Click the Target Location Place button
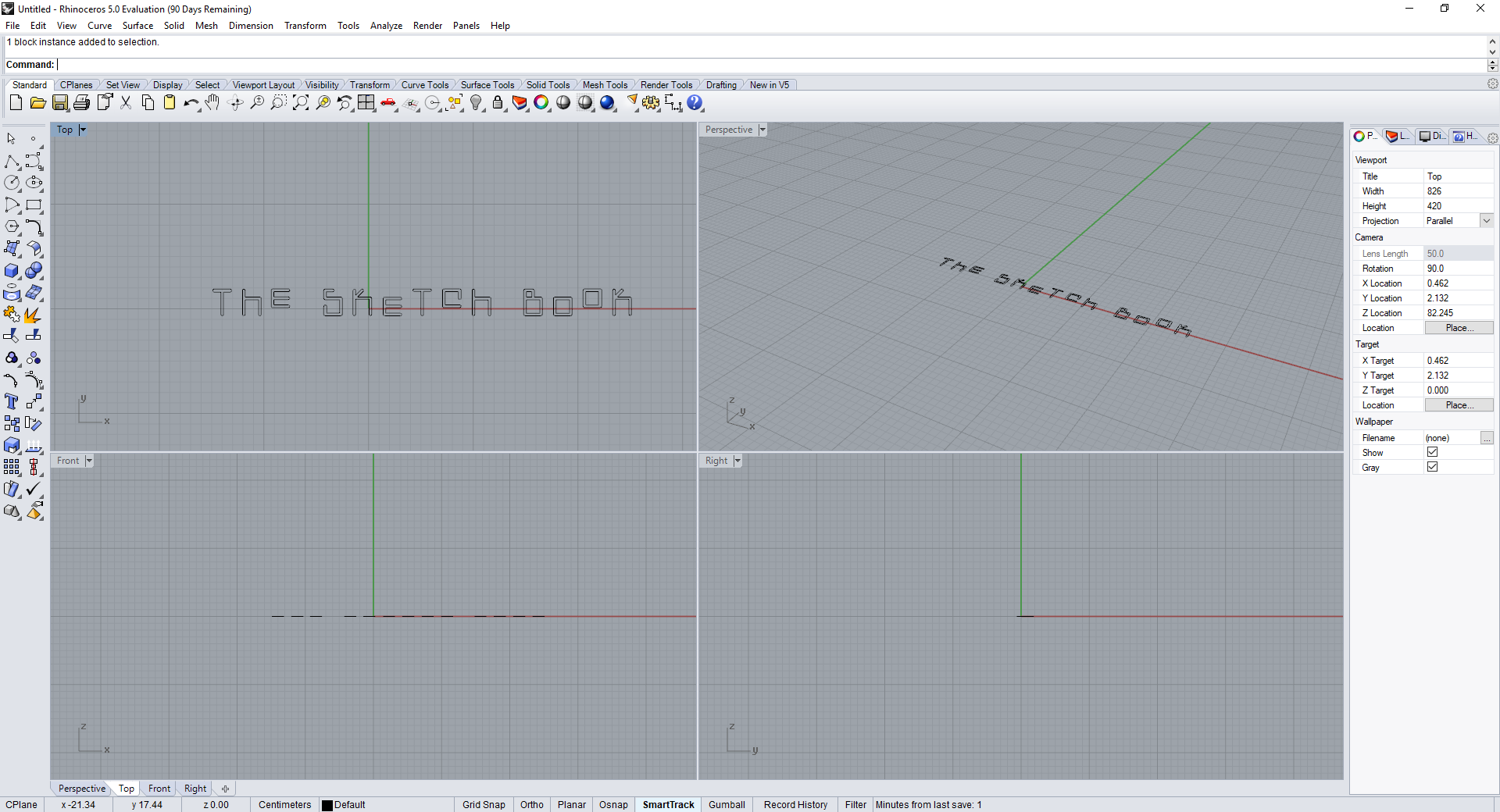The image size is (1500, 812). click(x=1459, y=405)
